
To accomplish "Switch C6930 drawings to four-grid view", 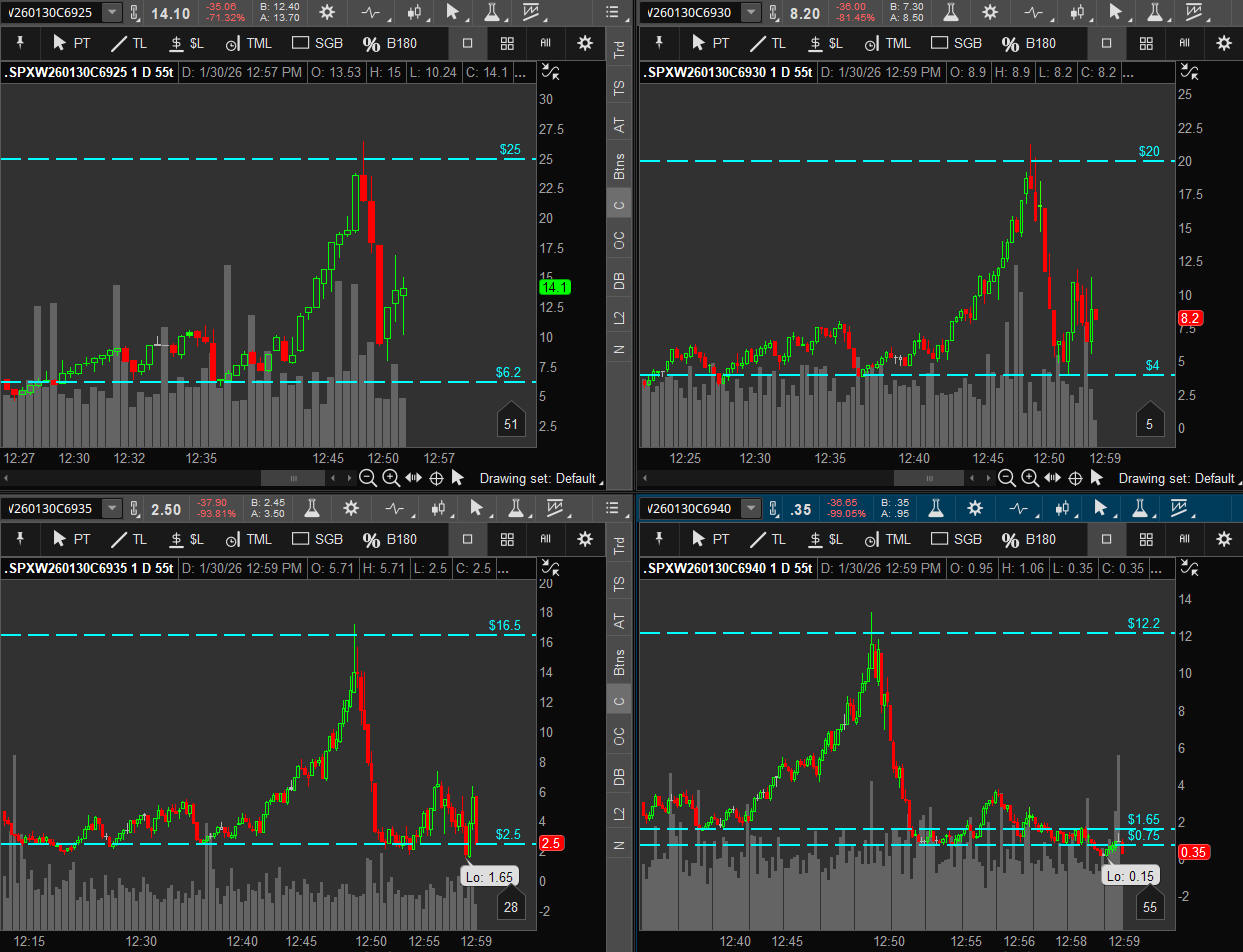I will click(1146, 44).
